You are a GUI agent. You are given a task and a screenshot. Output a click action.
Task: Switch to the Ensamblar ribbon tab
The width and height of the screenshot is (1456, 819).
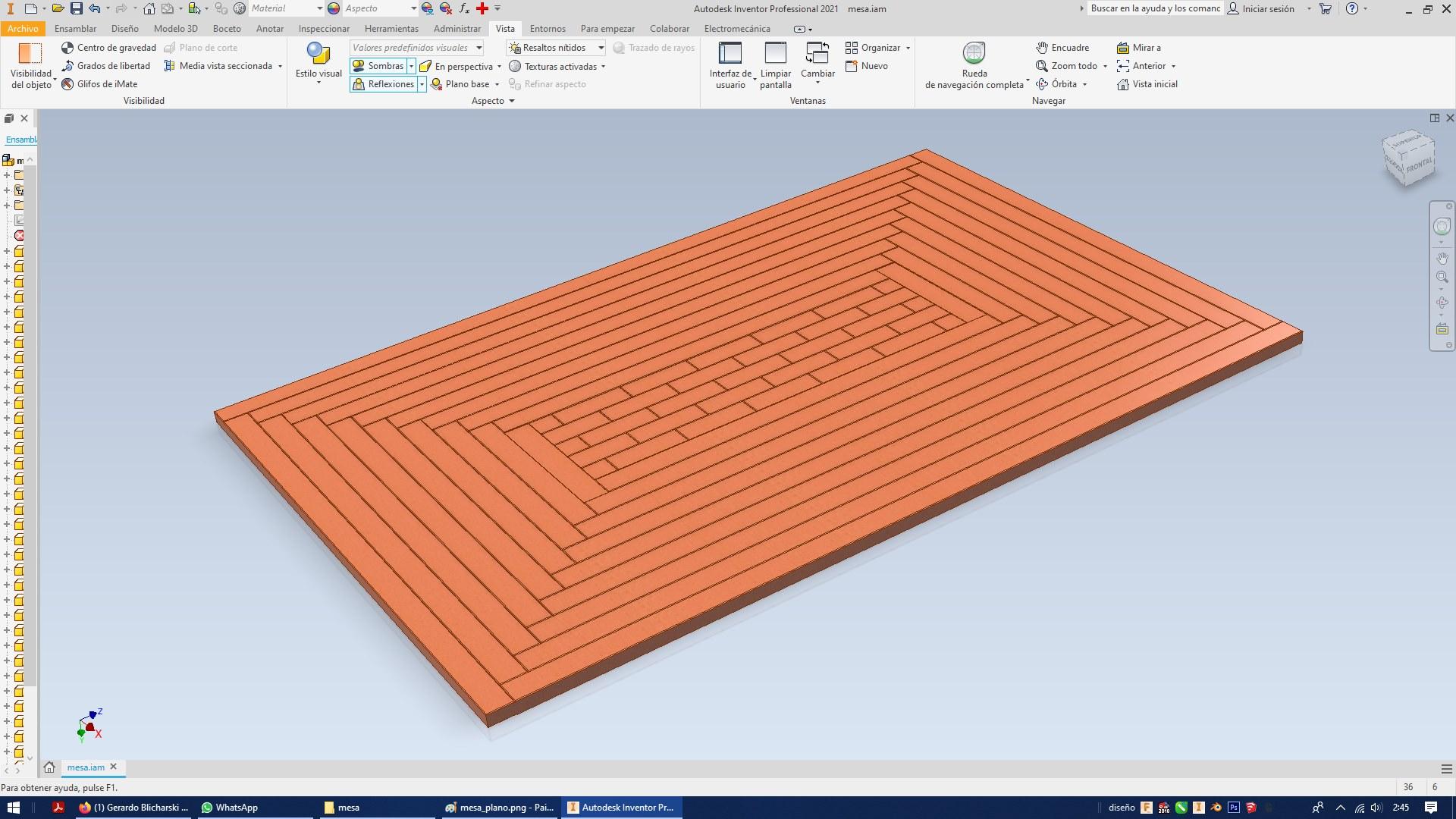point(75,29)
